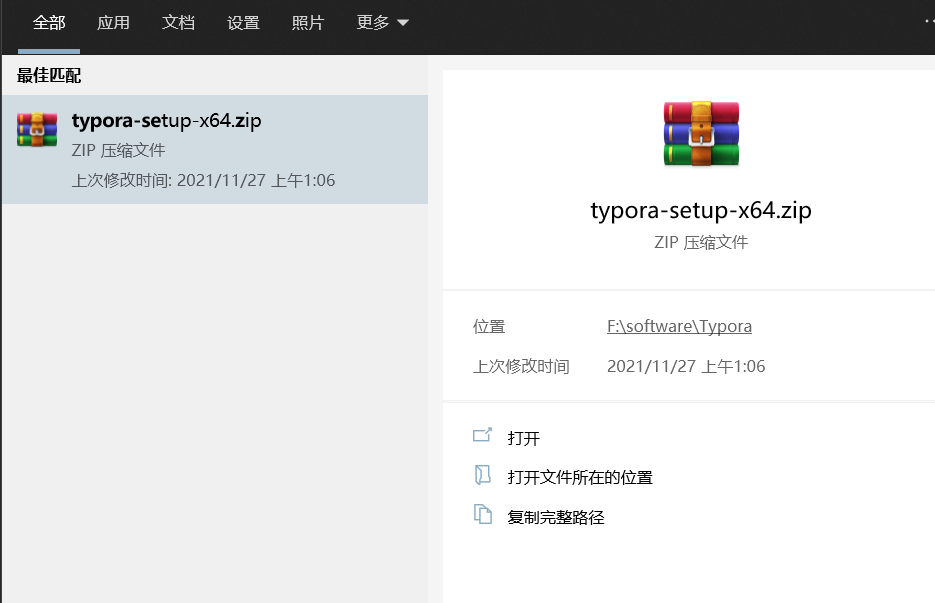Image resolution: width=935 pixels, height=603 pixels.
Task: Click the typora-setup-x64.zip title in the preview pane
Action: [x=701, y=211]
